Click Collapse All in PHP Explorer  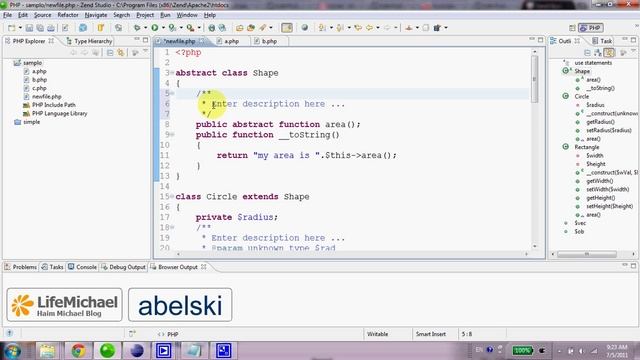(110, 53)
